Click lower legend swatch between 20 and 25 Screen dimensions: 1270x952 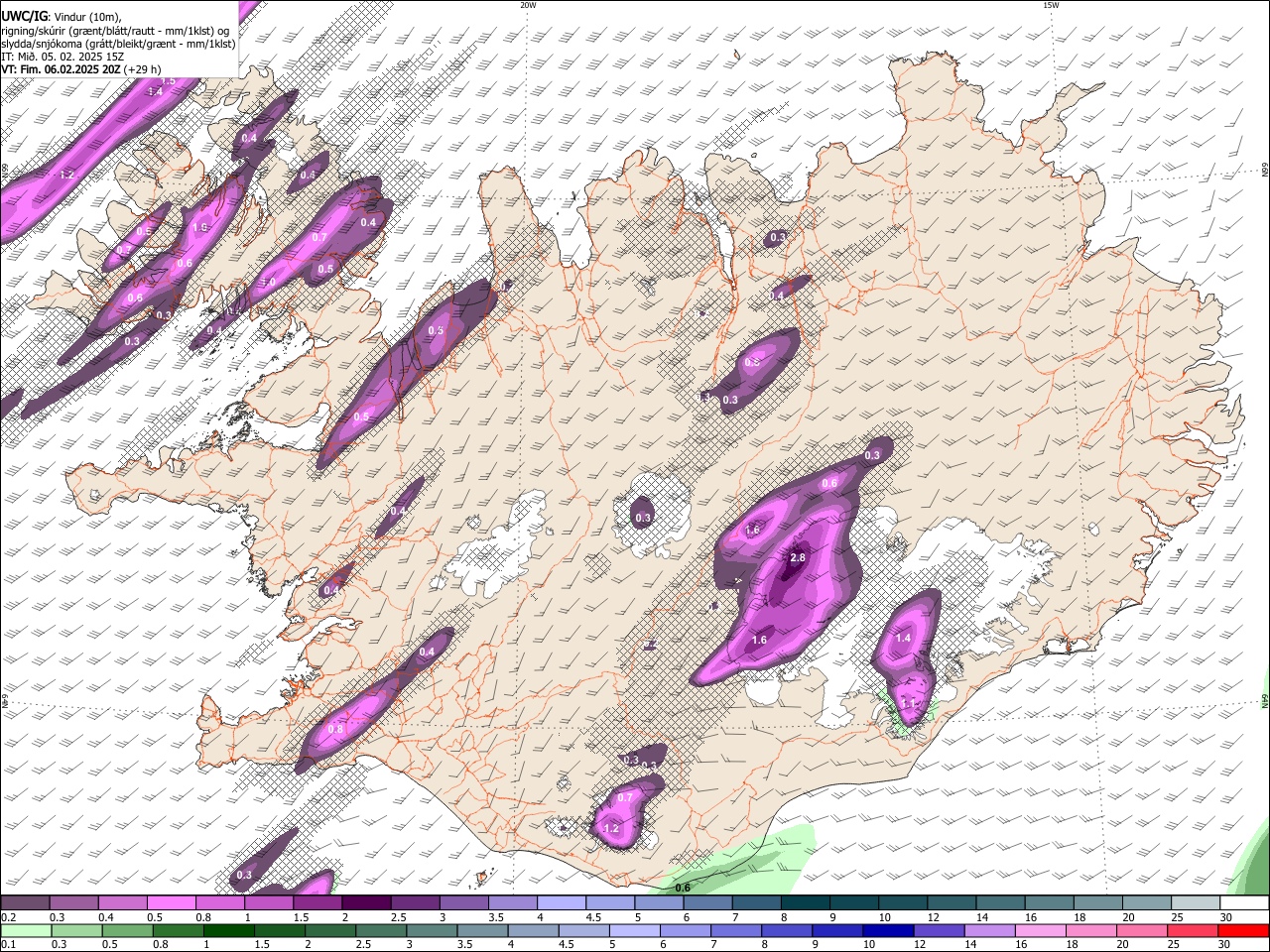tap(1141, 931)
